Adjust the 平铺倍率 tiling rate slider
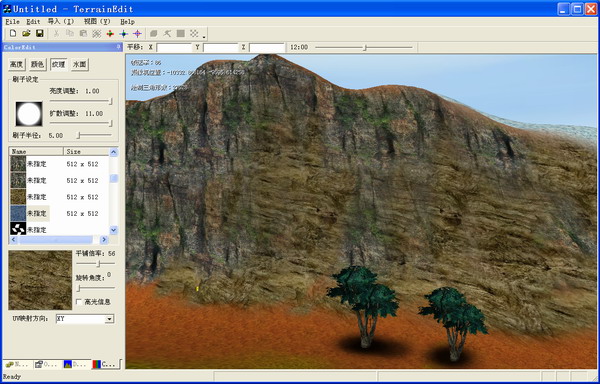The width and height of the screenshot is (600, 384). click(95, 264)
